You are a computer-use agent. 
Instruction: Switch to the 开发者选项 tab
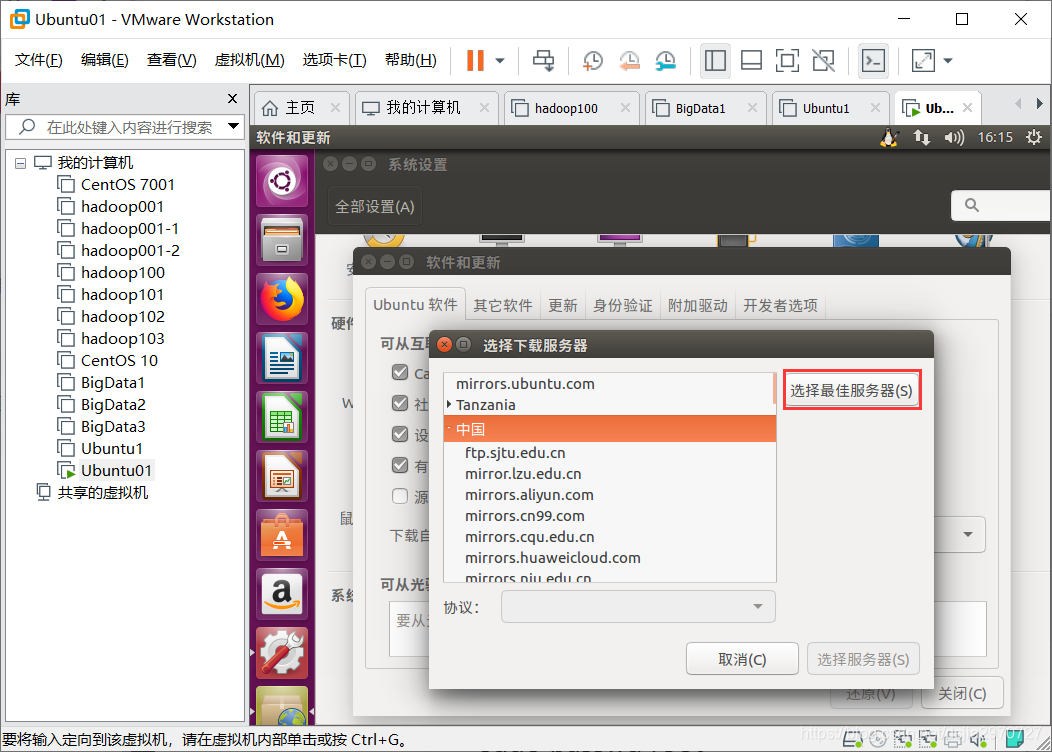pyautogui.click(x=780, y=306)
